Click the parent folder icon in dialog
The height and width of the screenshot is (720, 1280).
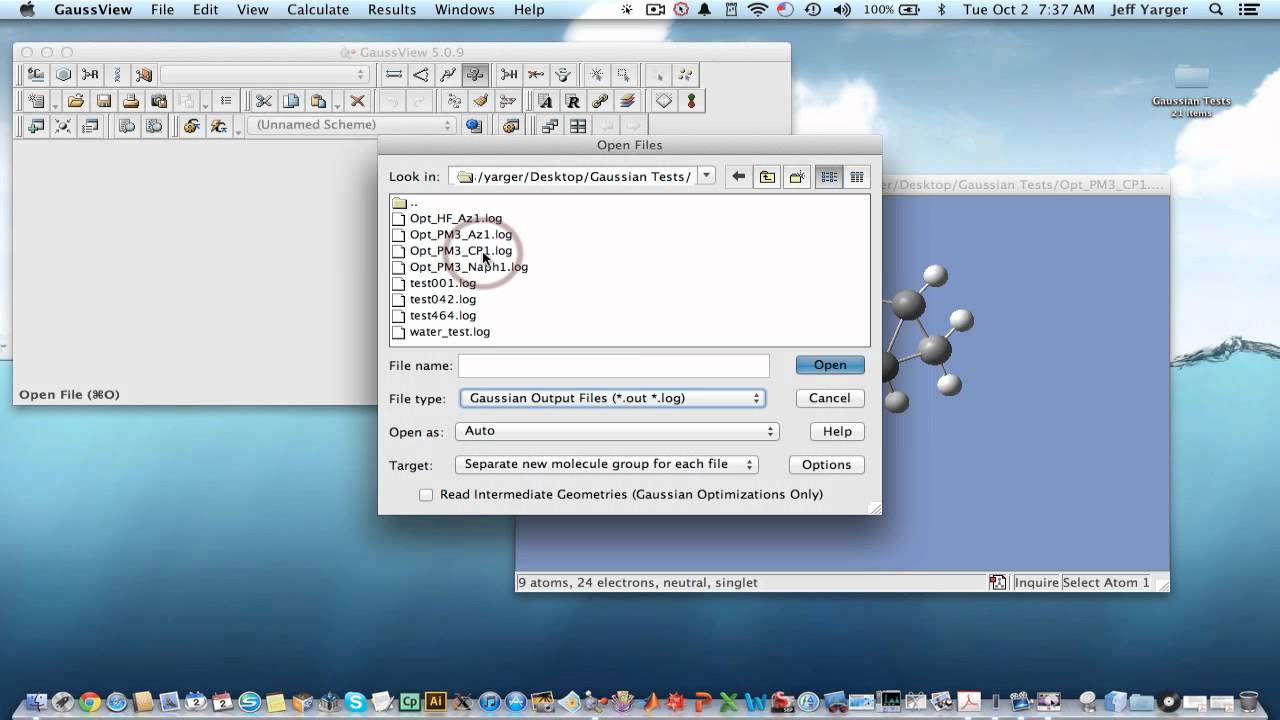[x=767, y=177]
